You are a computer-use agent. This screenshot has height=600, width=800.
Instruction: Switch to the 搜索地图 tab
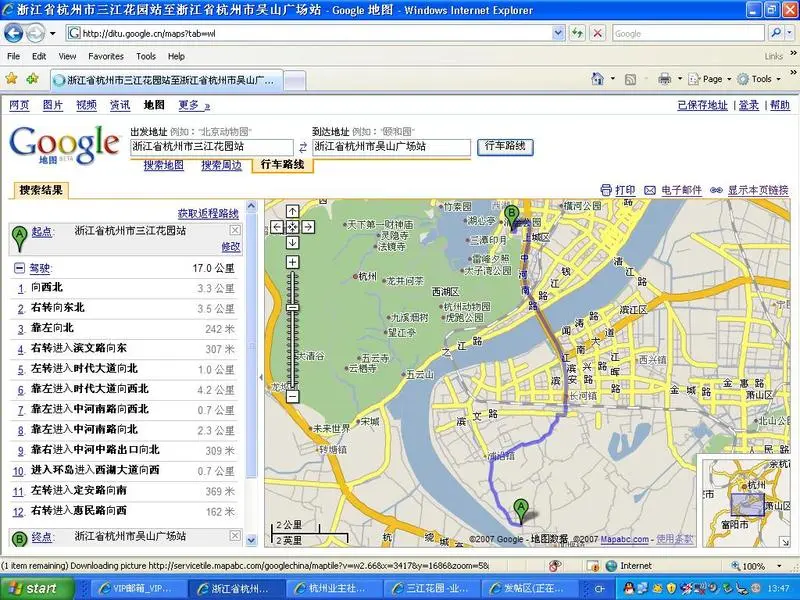(163, 165)
